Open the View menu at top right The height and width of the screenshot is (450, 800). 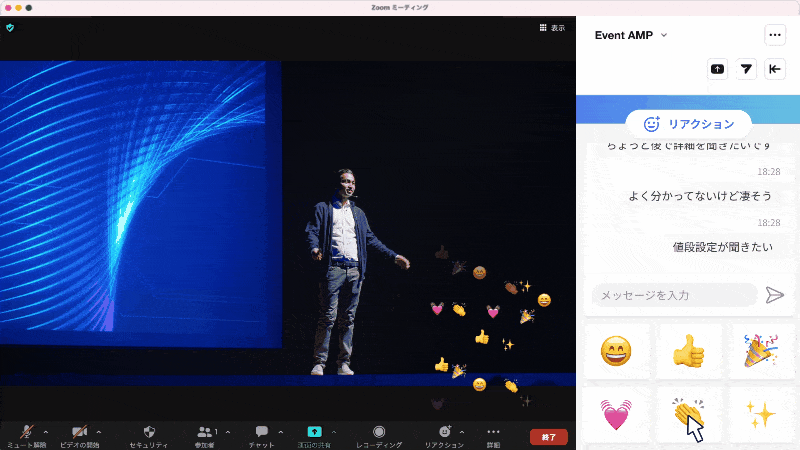[552, 28]
